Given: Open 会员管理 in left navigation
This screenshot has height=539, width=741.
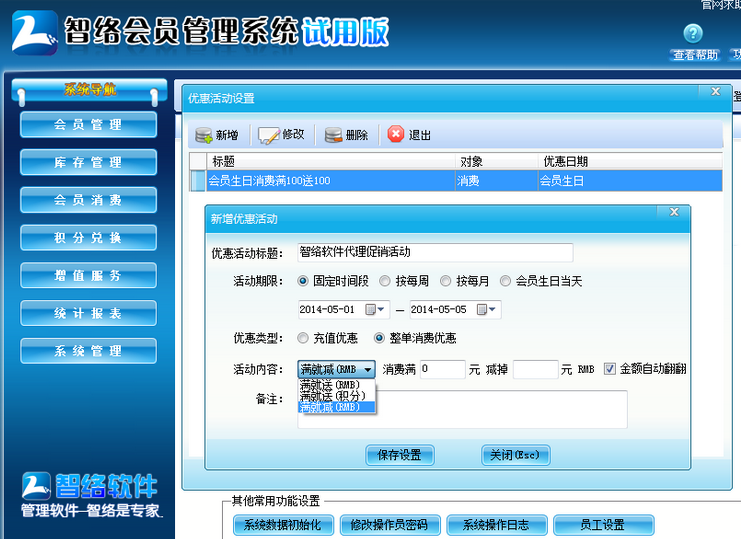Looking at the screenshot, I should pyautogui.click(x=88, y=125).
